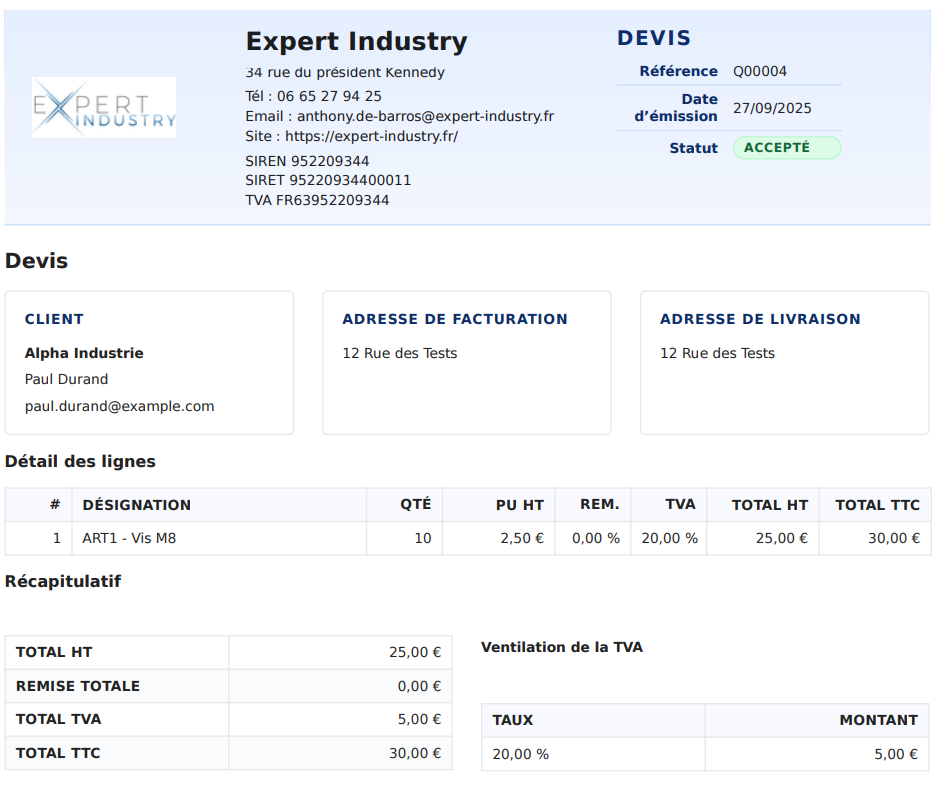This screenshot has width=945, height=795.
Task: Click the DÉSIGNATION column header
Action: [136, 505]
